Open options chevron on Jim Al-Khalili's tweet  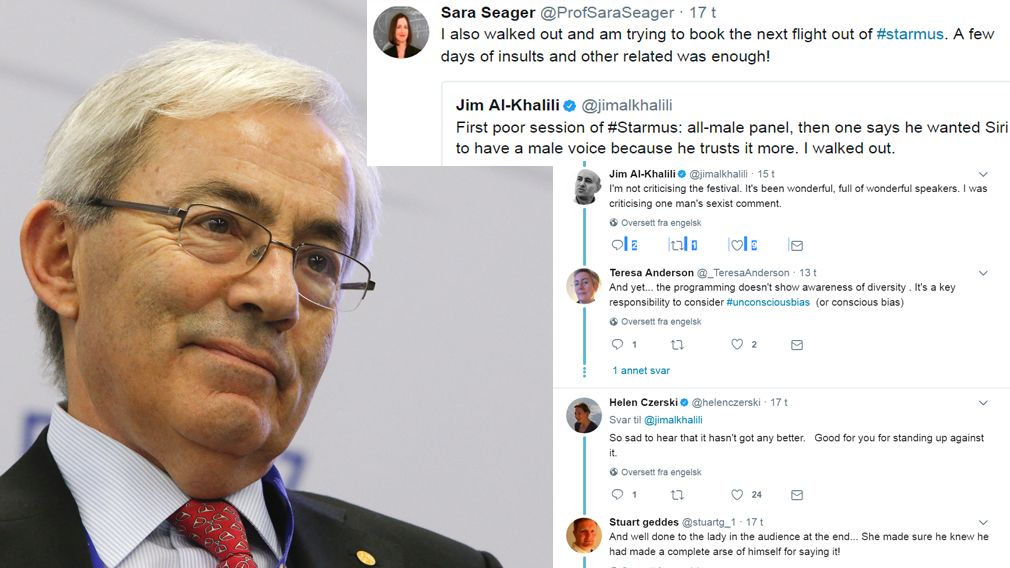(983, 174)
